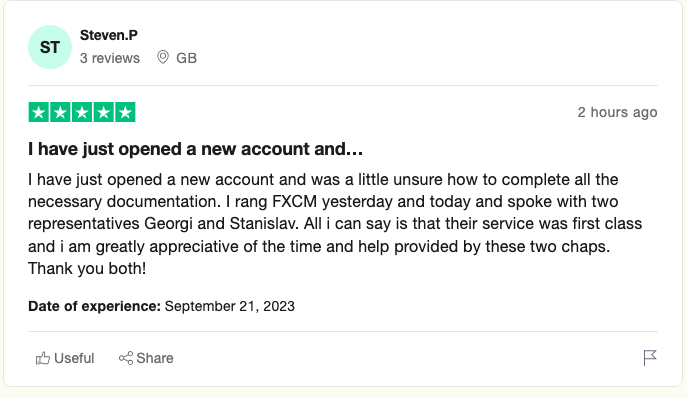Image resolution: width=687 pixels, height=398 pixels.
Task: Click the '3 reviews' count
Action: pos(110,58)
